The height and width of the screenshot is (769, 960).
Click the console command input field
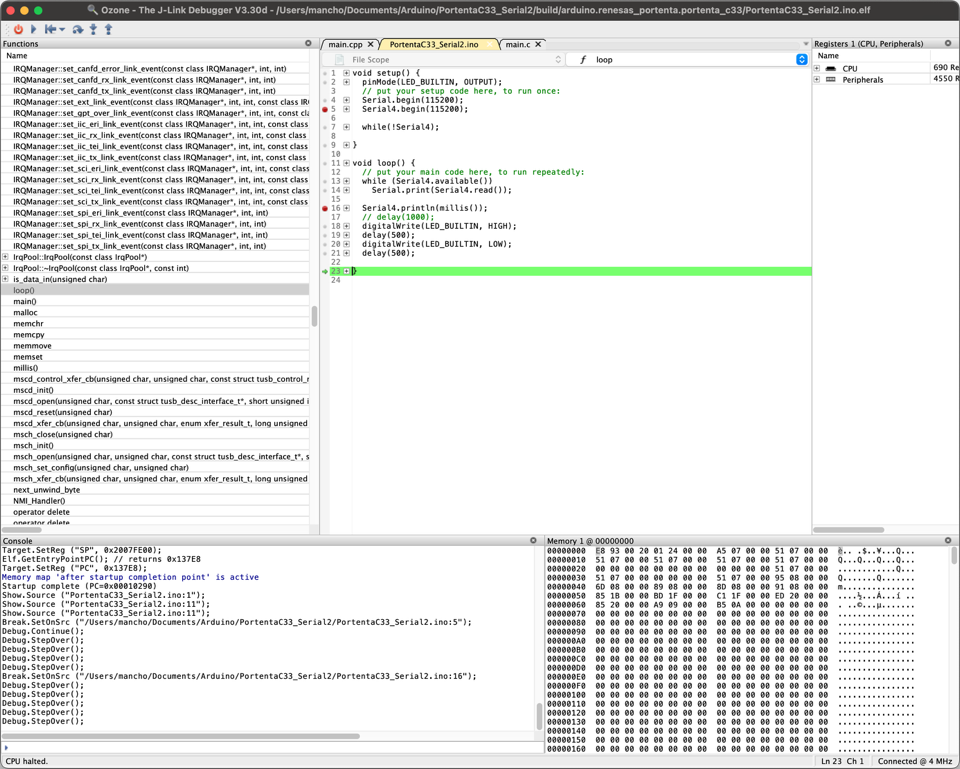click(270, 747)
